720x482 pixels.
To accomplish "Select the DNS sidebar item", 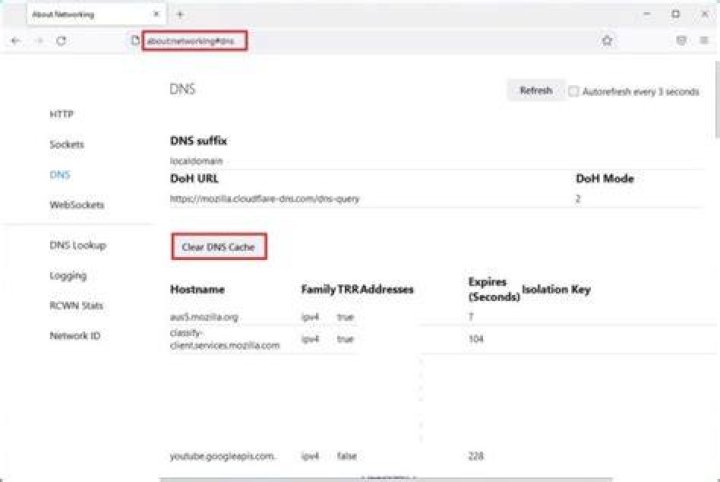I will (x=60, y=174).
